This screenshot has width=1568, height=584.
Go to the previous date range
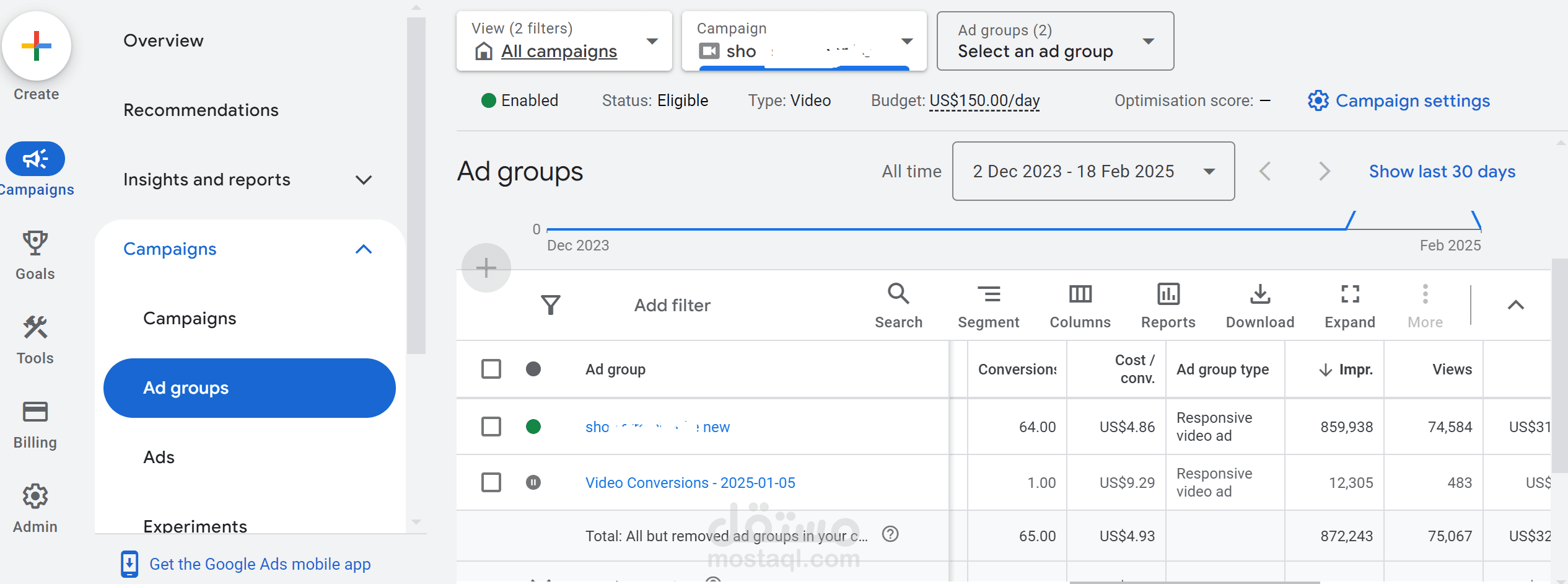click(x=1266, y=171)
